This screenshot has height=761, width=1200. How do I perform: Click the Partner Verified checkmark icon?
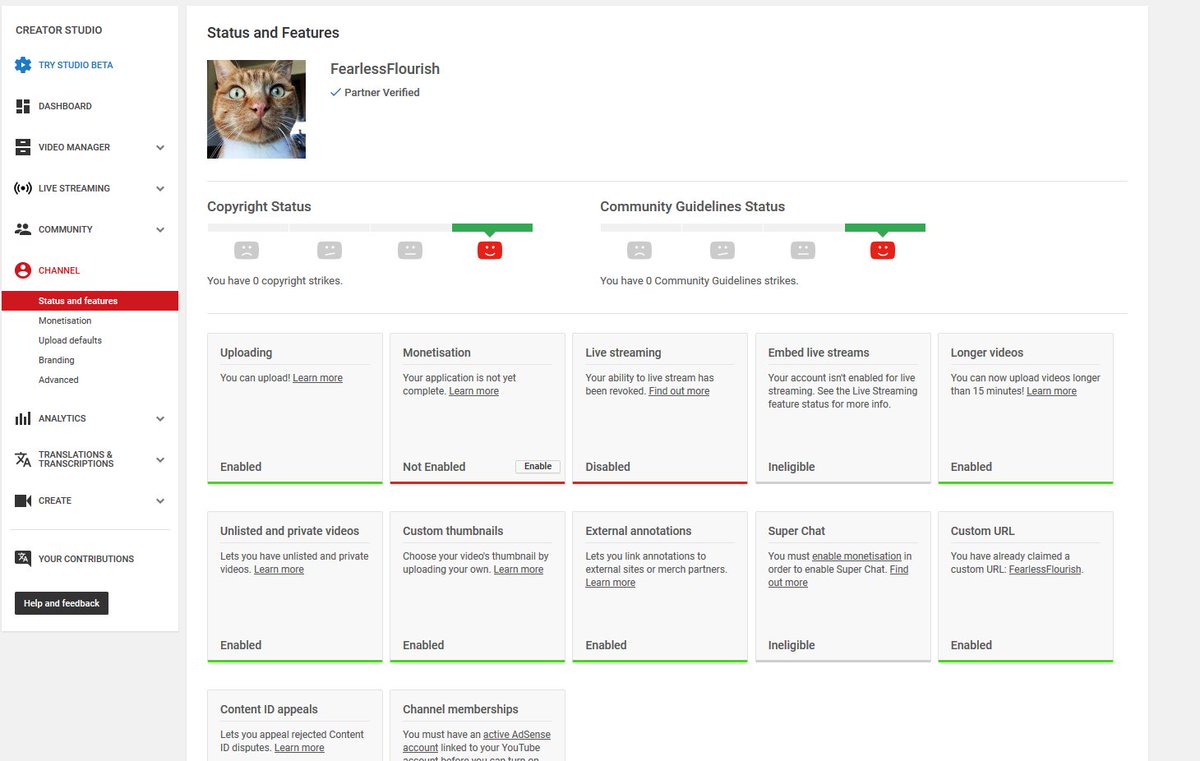tap(336, 92)
